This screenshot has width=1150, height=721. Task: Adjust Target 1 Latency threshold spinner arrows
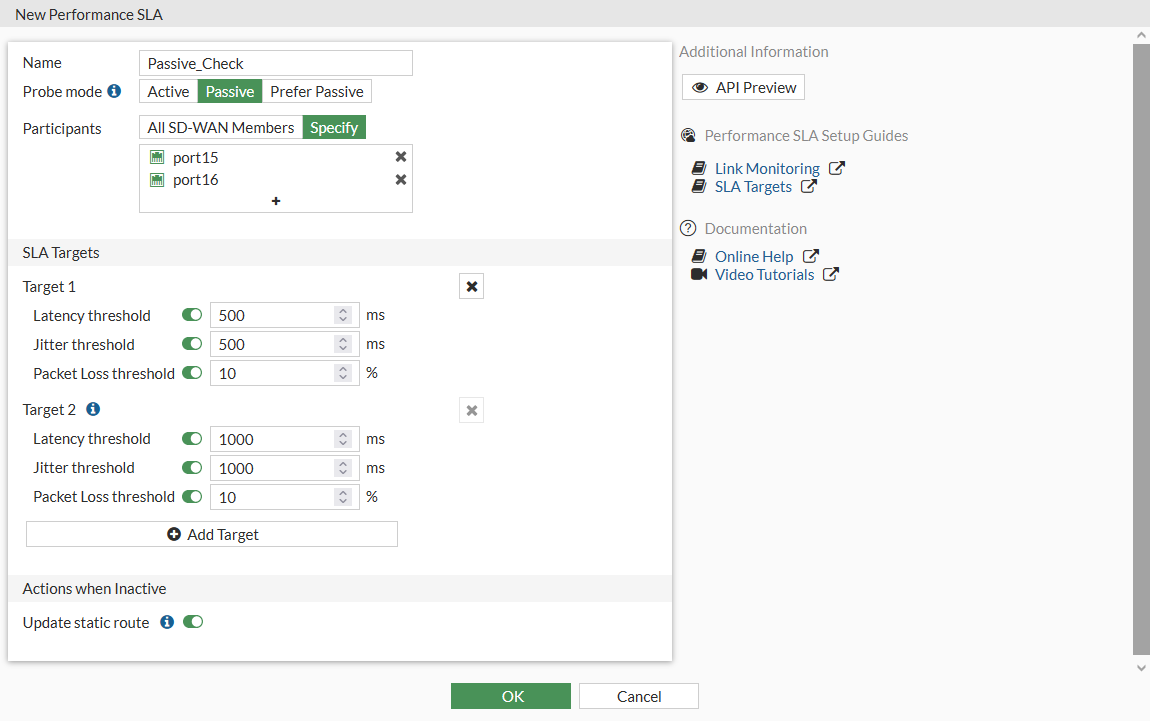[x=343, y=315]
